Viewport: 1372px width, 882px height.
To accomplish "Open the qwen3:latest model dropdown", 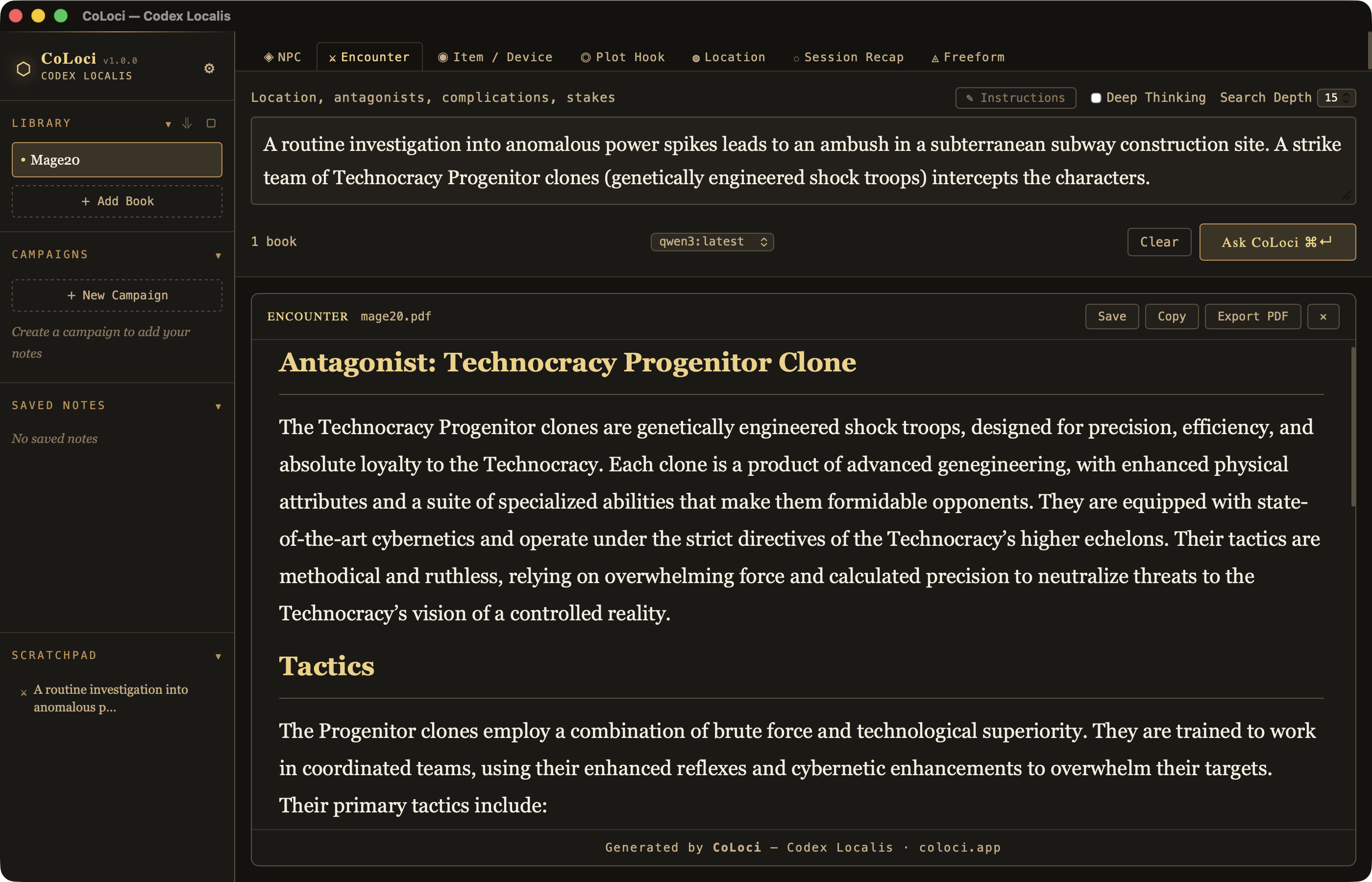I will pos(712,242).
